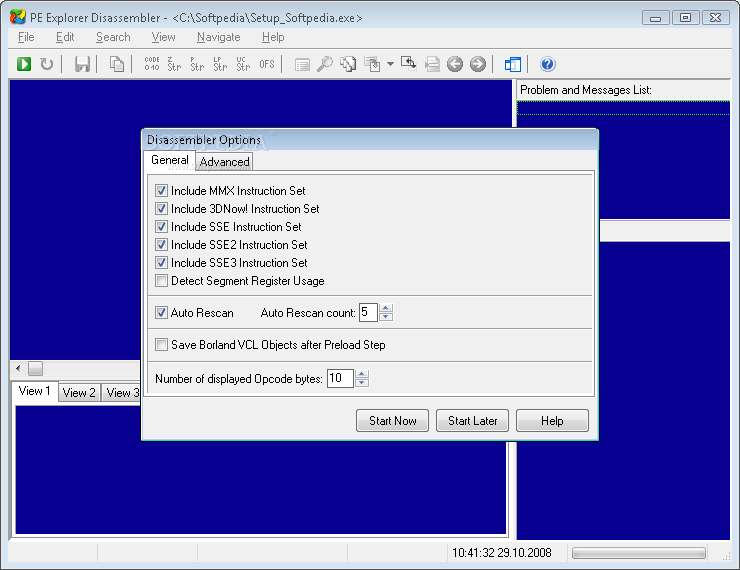This screenshot has height=570, width=740.
Task: Open the Edit menu
Action: pyautogui.click(x=65, y=37)
